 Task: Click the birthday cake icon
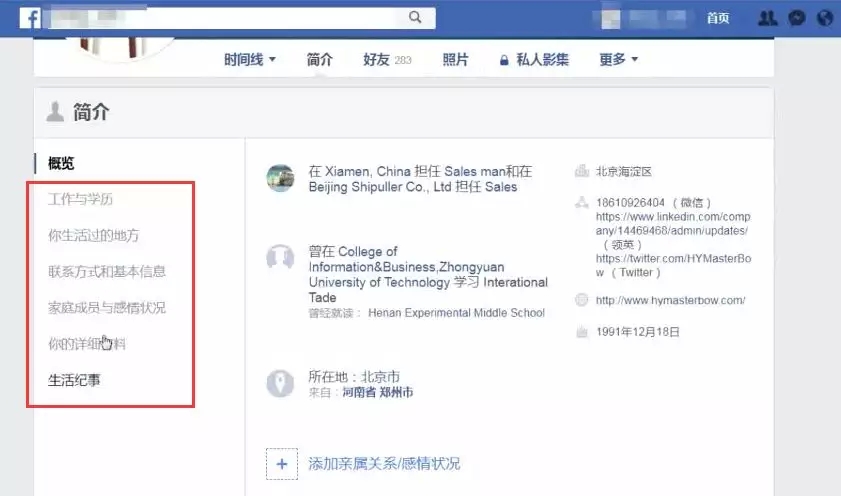coord(582,332)
